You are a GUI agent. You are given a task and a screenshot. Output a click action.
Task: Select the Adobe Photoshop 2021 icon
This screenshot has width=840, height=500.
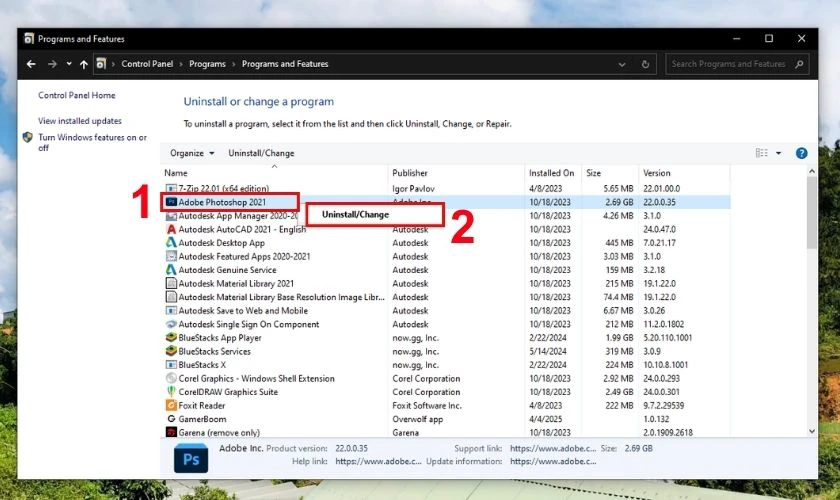(x=171, y=202)
